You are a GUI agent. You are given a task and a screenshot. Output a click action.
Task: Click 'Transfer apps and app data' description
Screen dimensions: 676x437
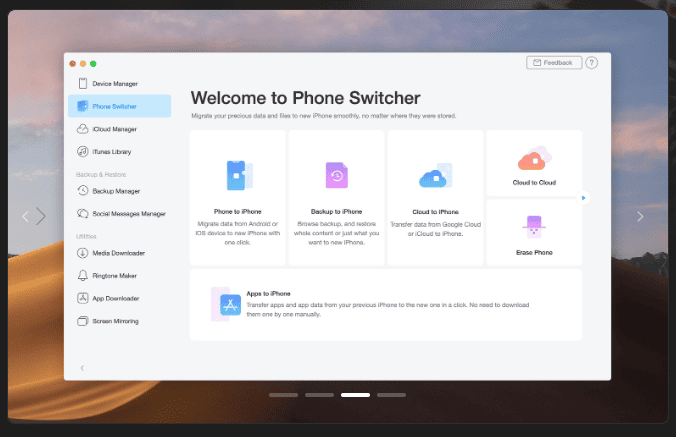click(388, 309)
